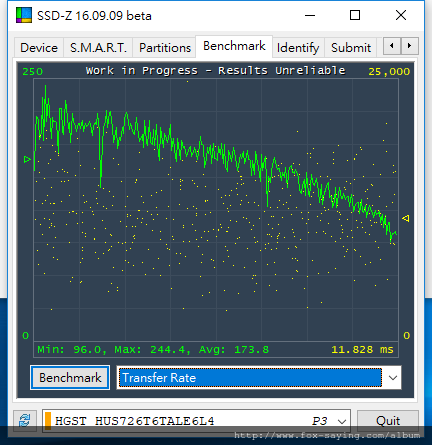The width and height of the screenshot is (432, 445).
Task: Open the Device tab
Action: click(x=39, y=48)
